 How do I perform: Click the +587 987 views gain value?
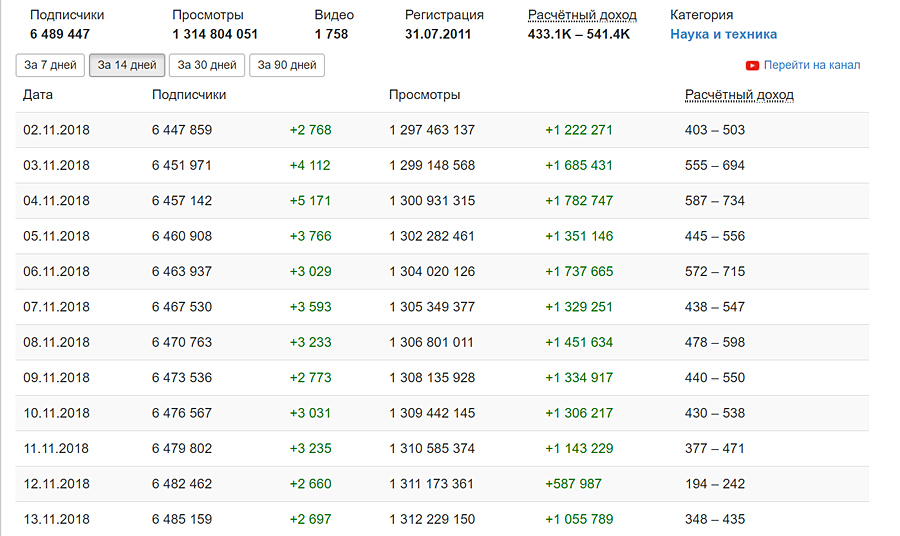click(x=573, y=484)
